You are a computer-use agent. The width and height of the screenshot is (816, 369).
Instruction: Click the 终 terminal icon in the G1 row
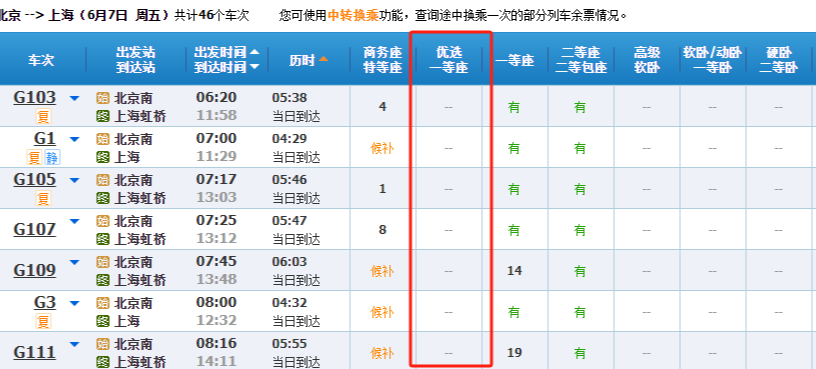(103, 157)
